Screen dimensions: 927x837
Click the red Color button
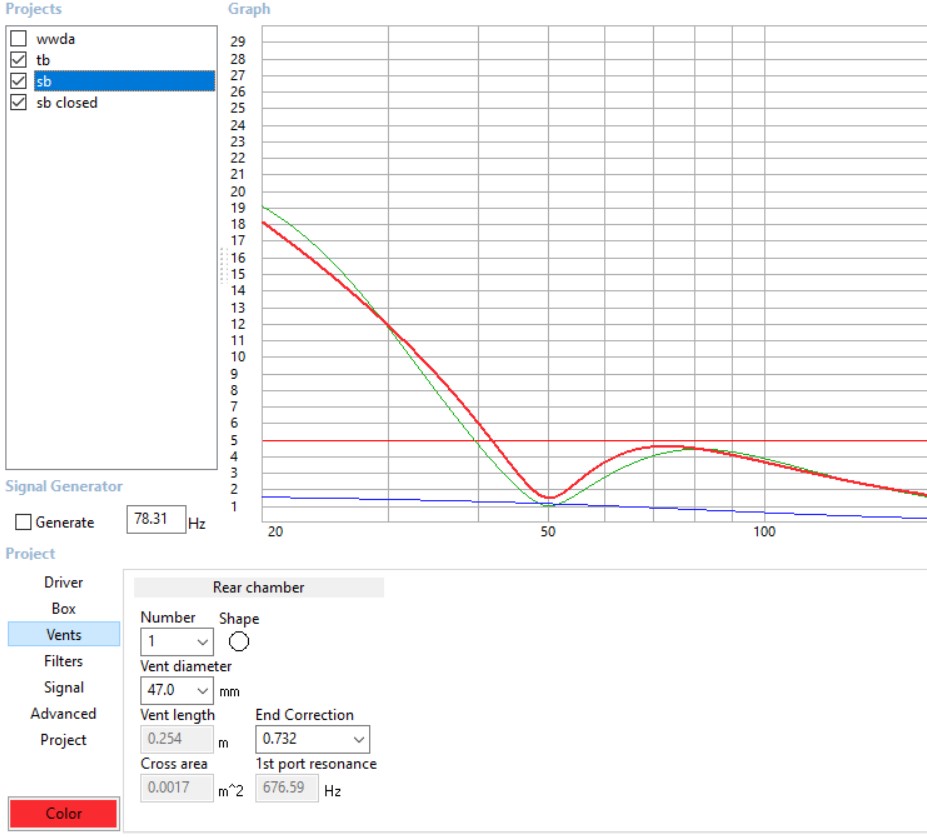64,813
